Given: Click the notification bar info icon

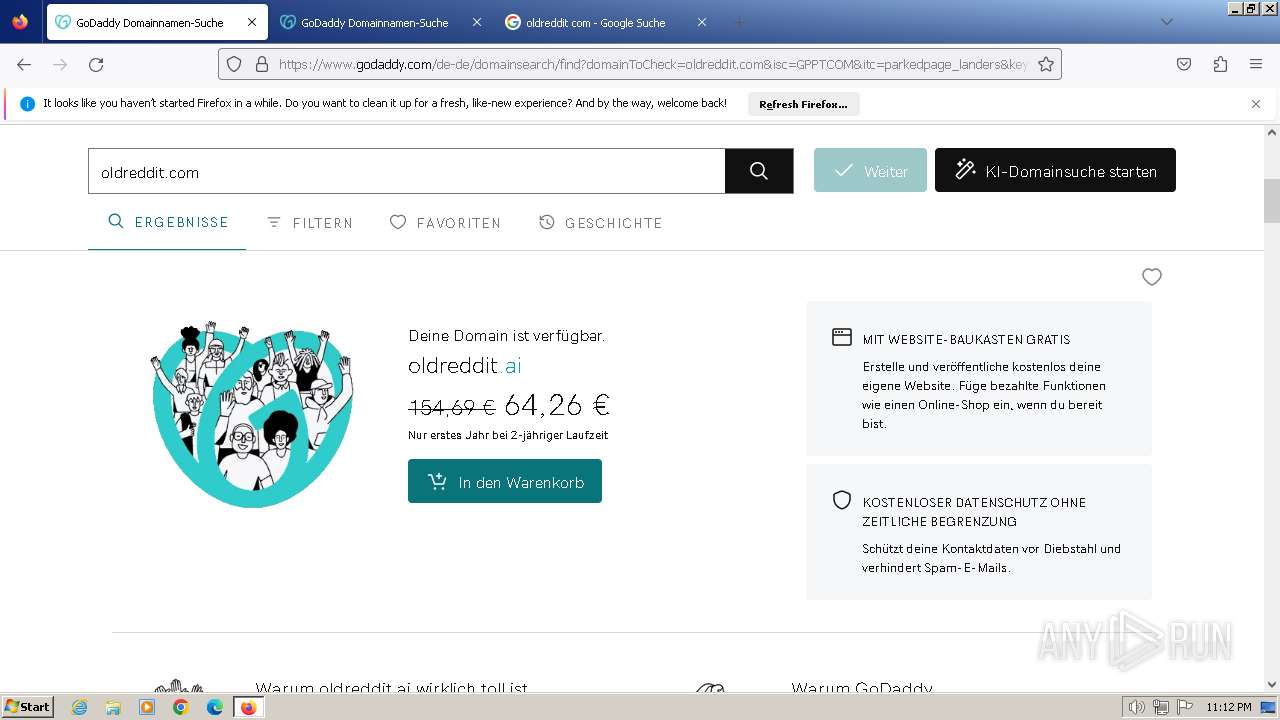Looking at the screenshot, I should tap(27, 104).
